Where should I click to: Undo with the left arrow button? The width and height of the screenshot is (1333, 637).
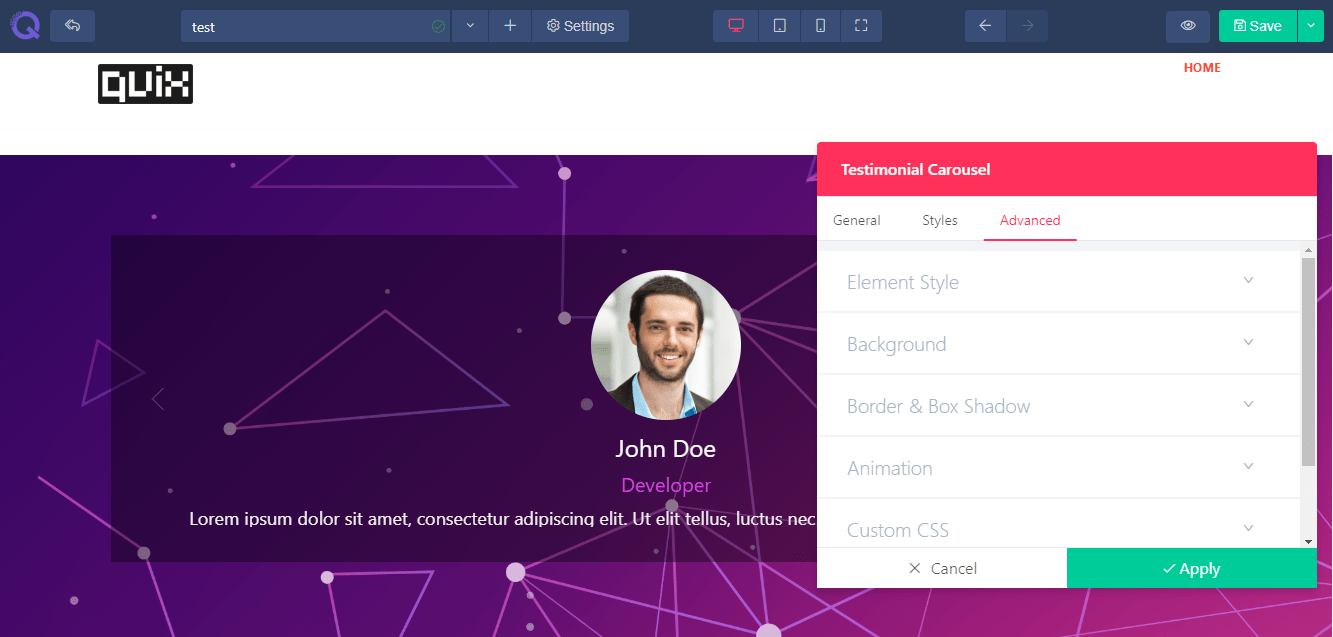(x=985, y=26)
